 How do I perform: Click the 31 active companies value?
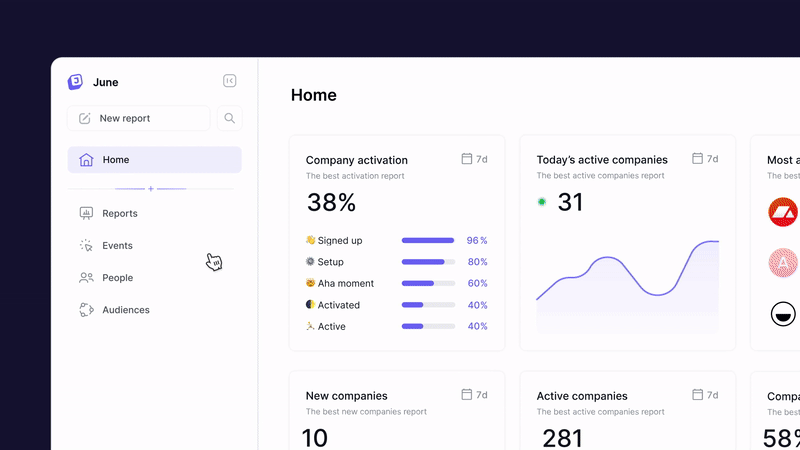(x=570, y=202)
